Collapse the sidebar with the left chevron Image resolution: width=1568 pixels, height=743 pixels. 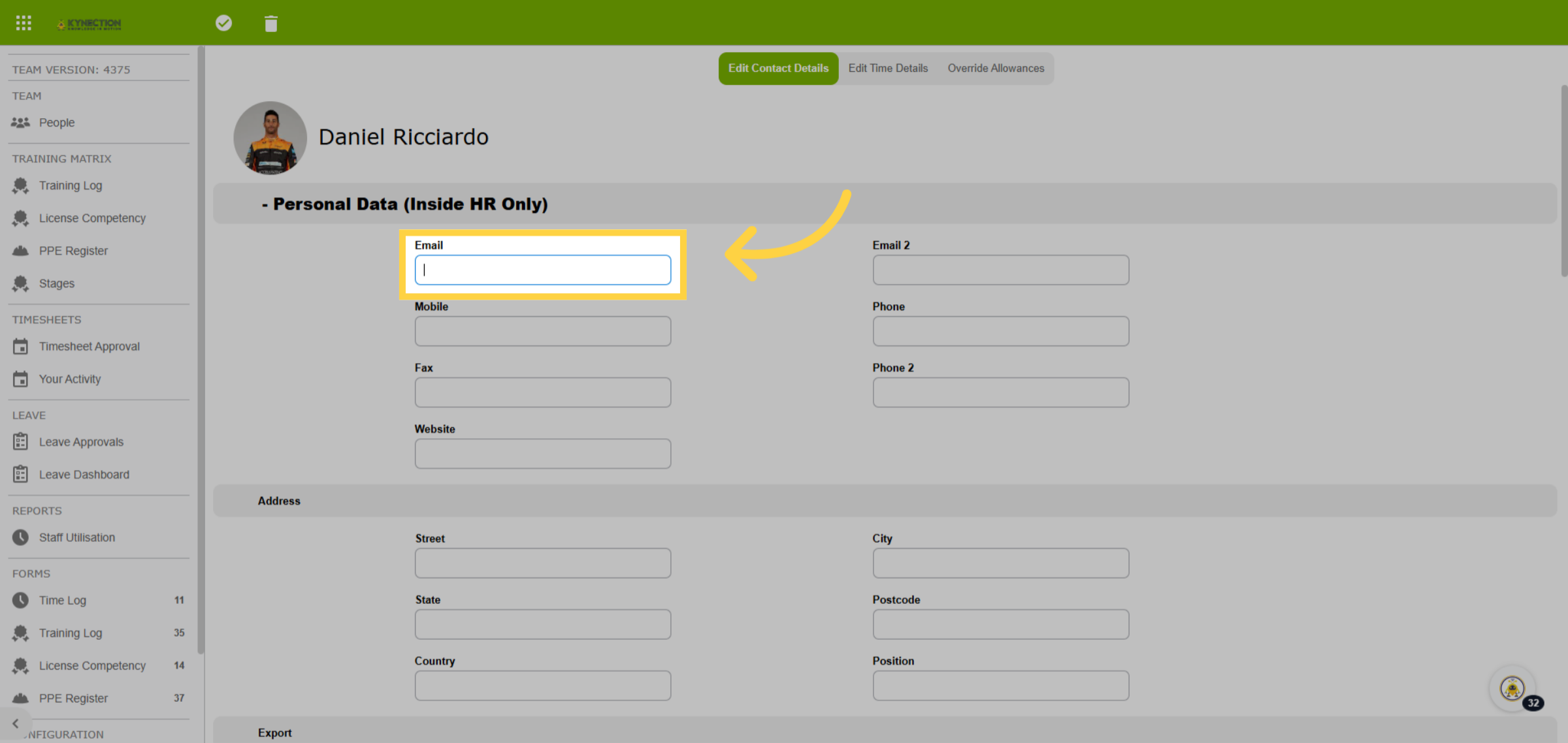point(16,723)
